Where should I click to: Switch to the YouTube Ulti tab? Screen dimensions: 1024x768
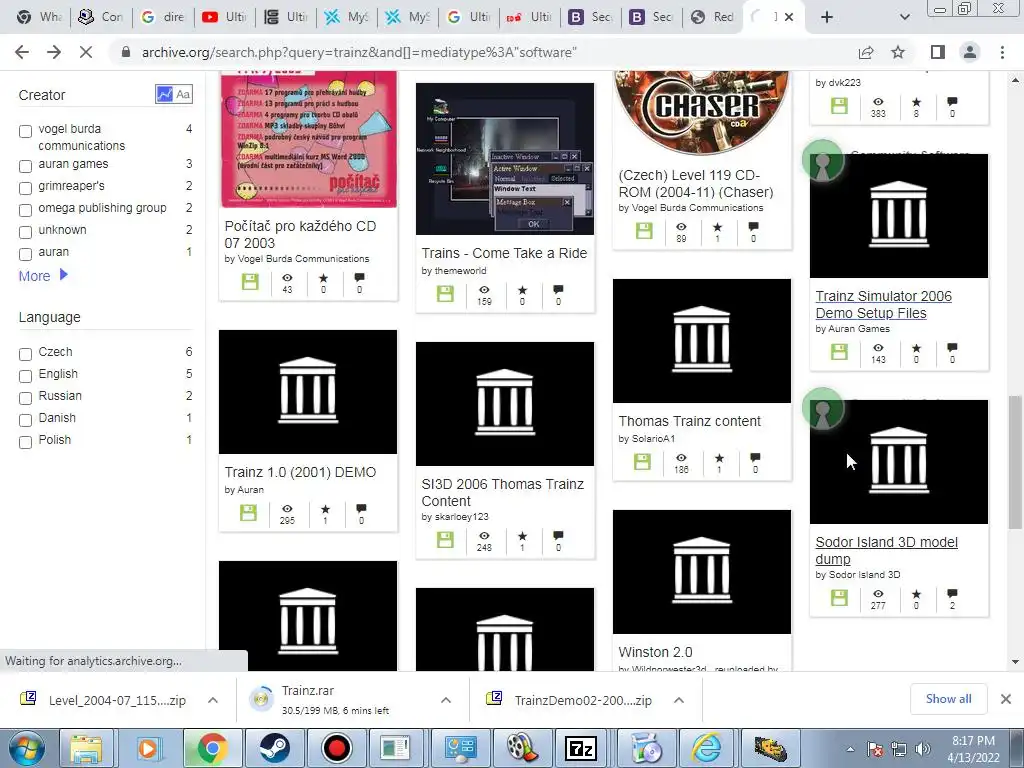coord(225,17)
